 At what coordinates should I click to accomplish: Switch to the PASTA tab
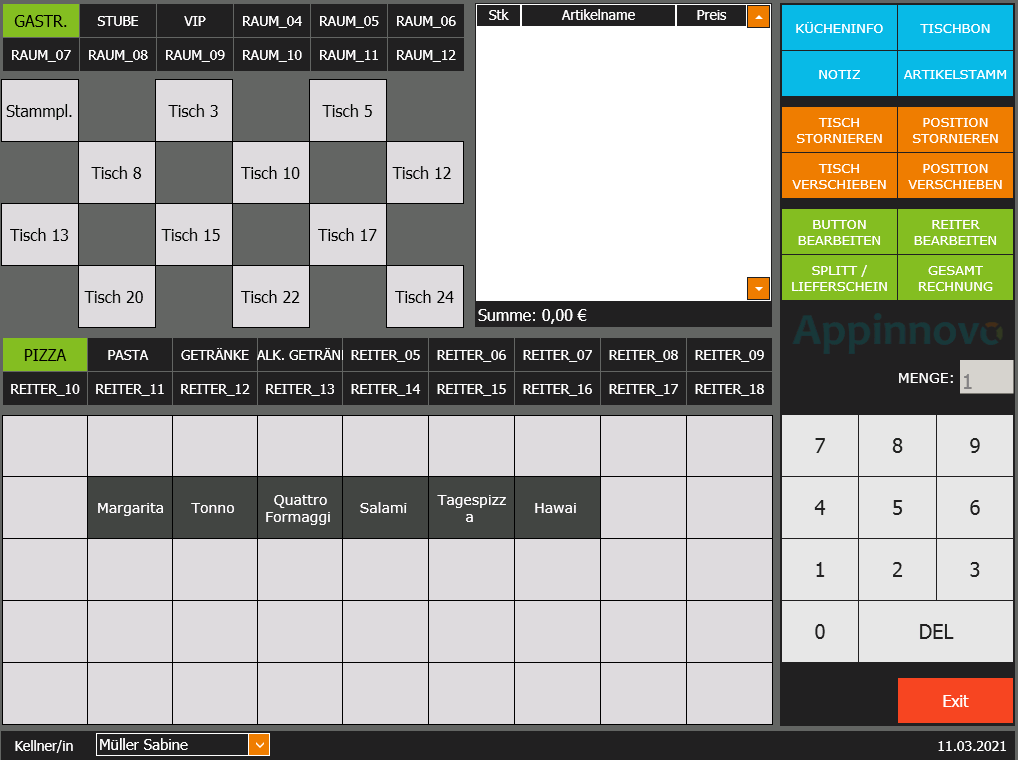[x=128, y=355]
